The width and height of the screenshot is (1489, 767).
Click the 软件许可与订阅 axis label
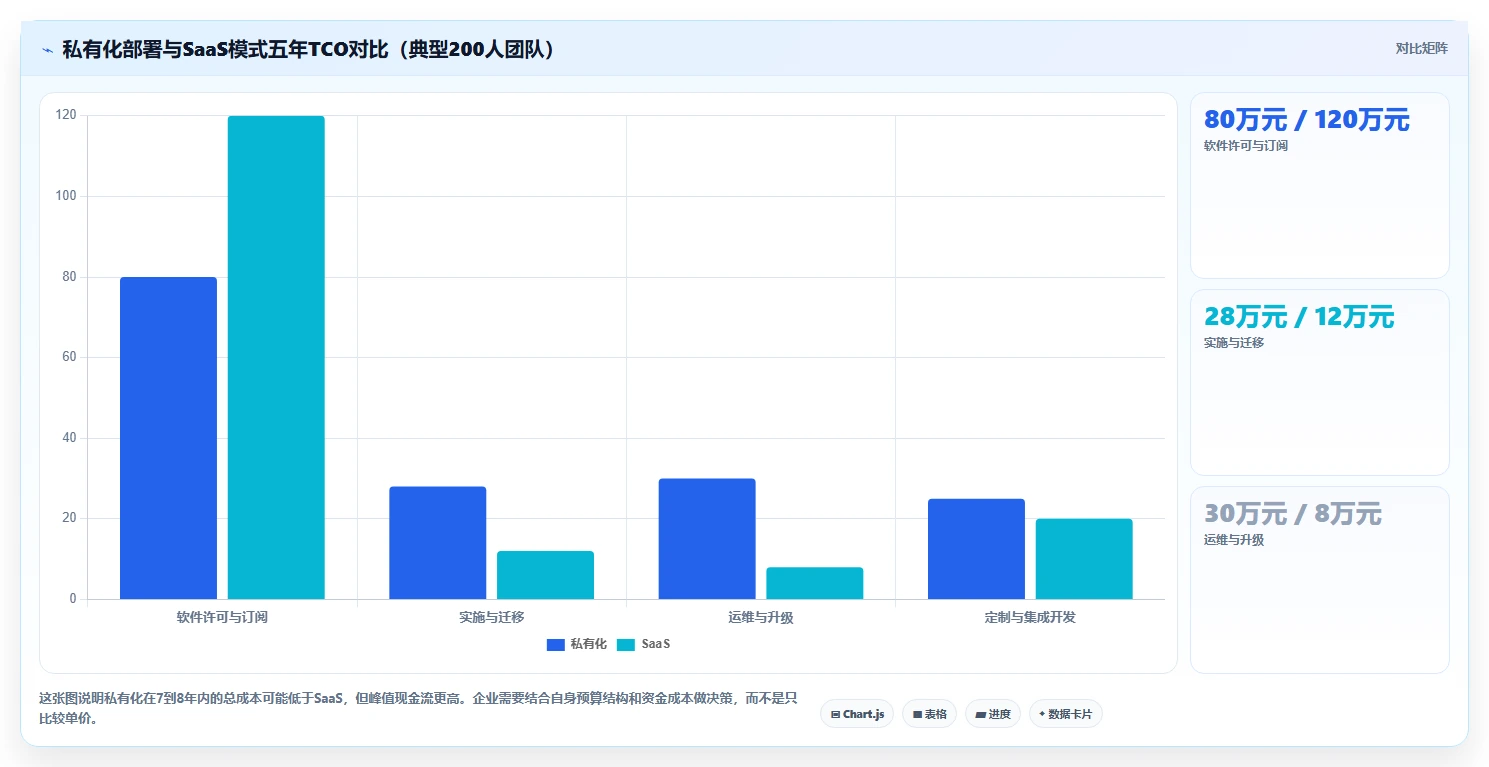click(x=222, y=617)
